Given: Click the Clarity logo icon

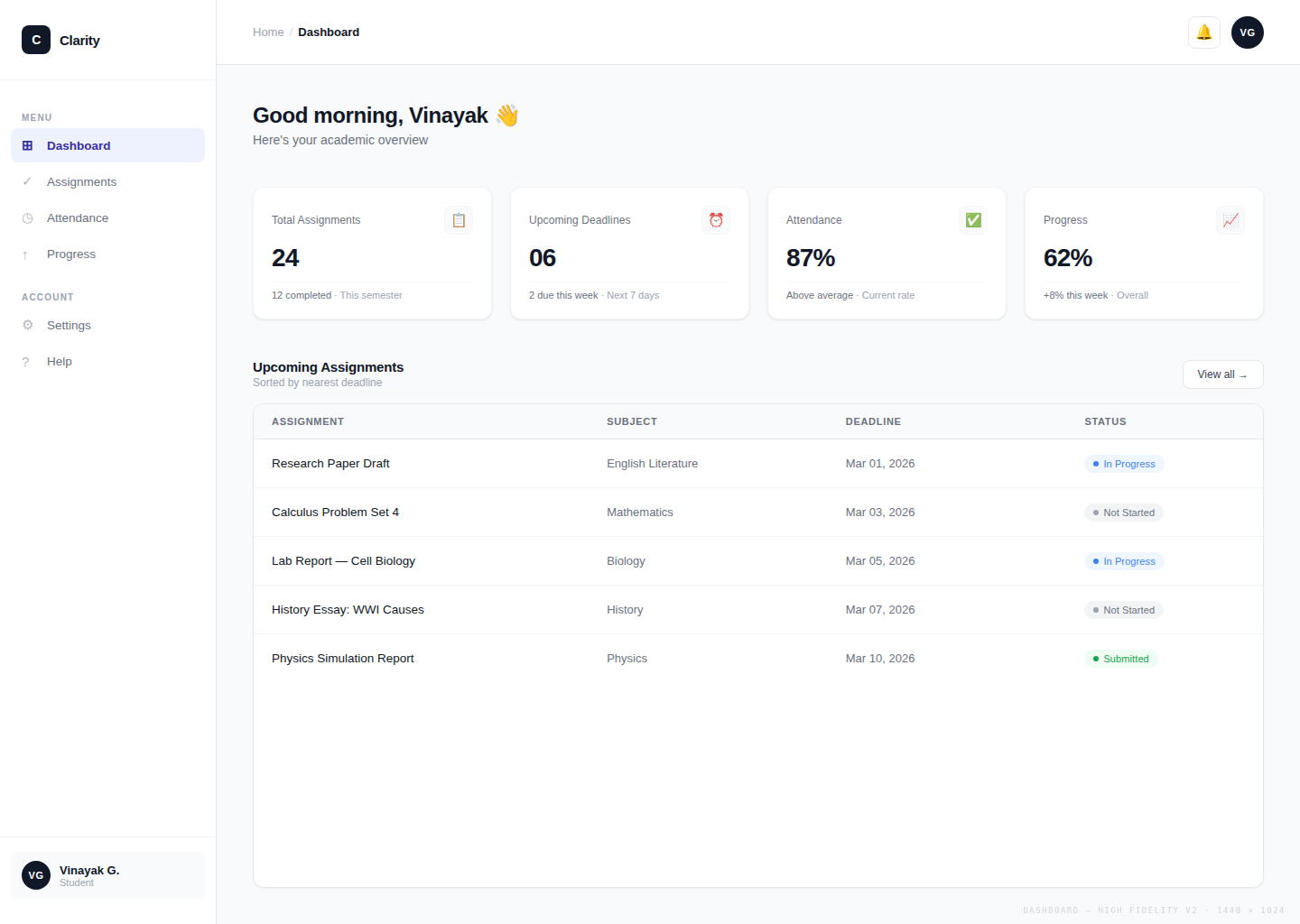Looking at the screenshot, I should click(x=36, y=40).
